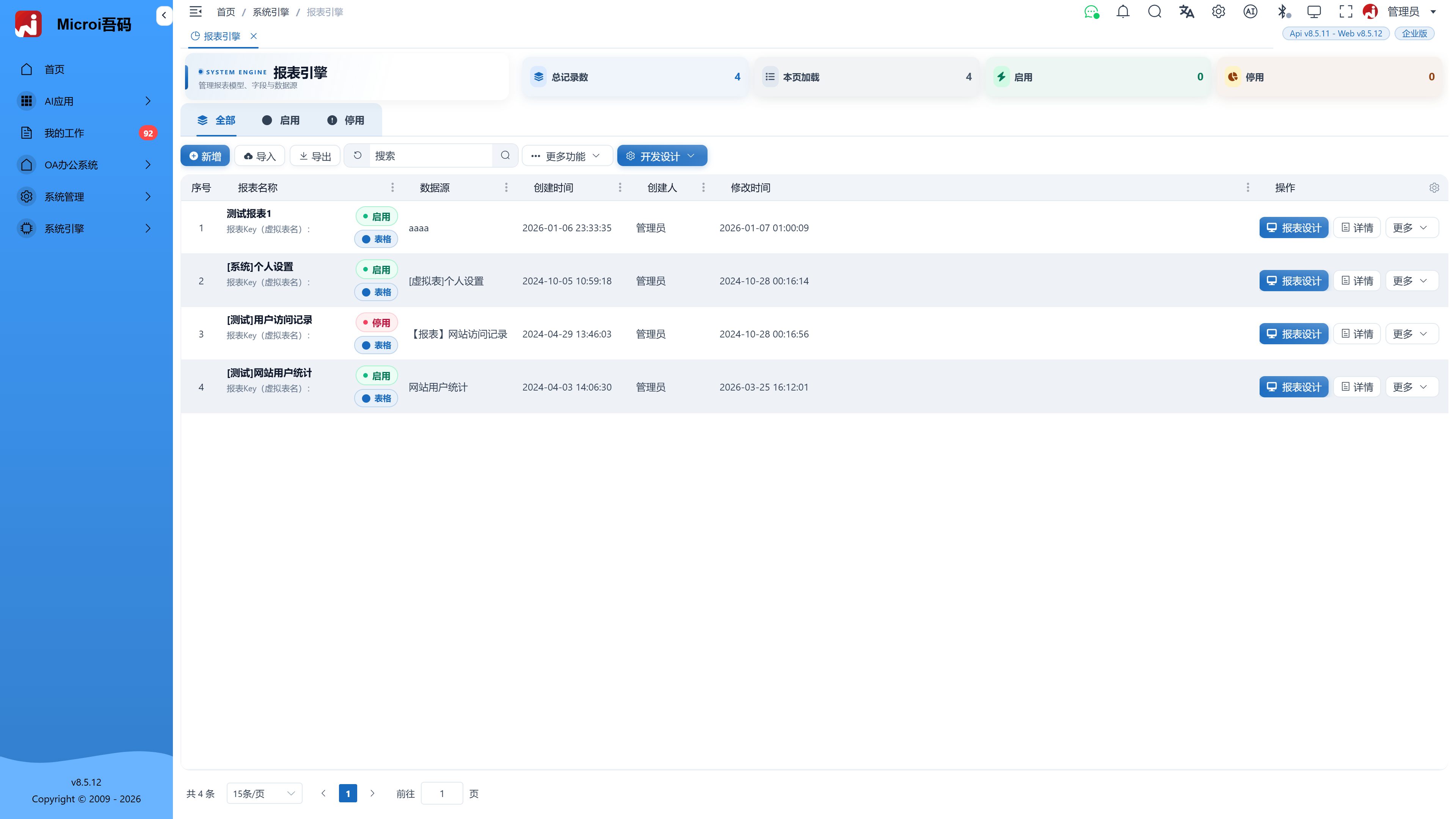The height and width of the screenshot is (819, 1456).
Task: Open the 创建时间 column options menu
Action: pos(620,188)
